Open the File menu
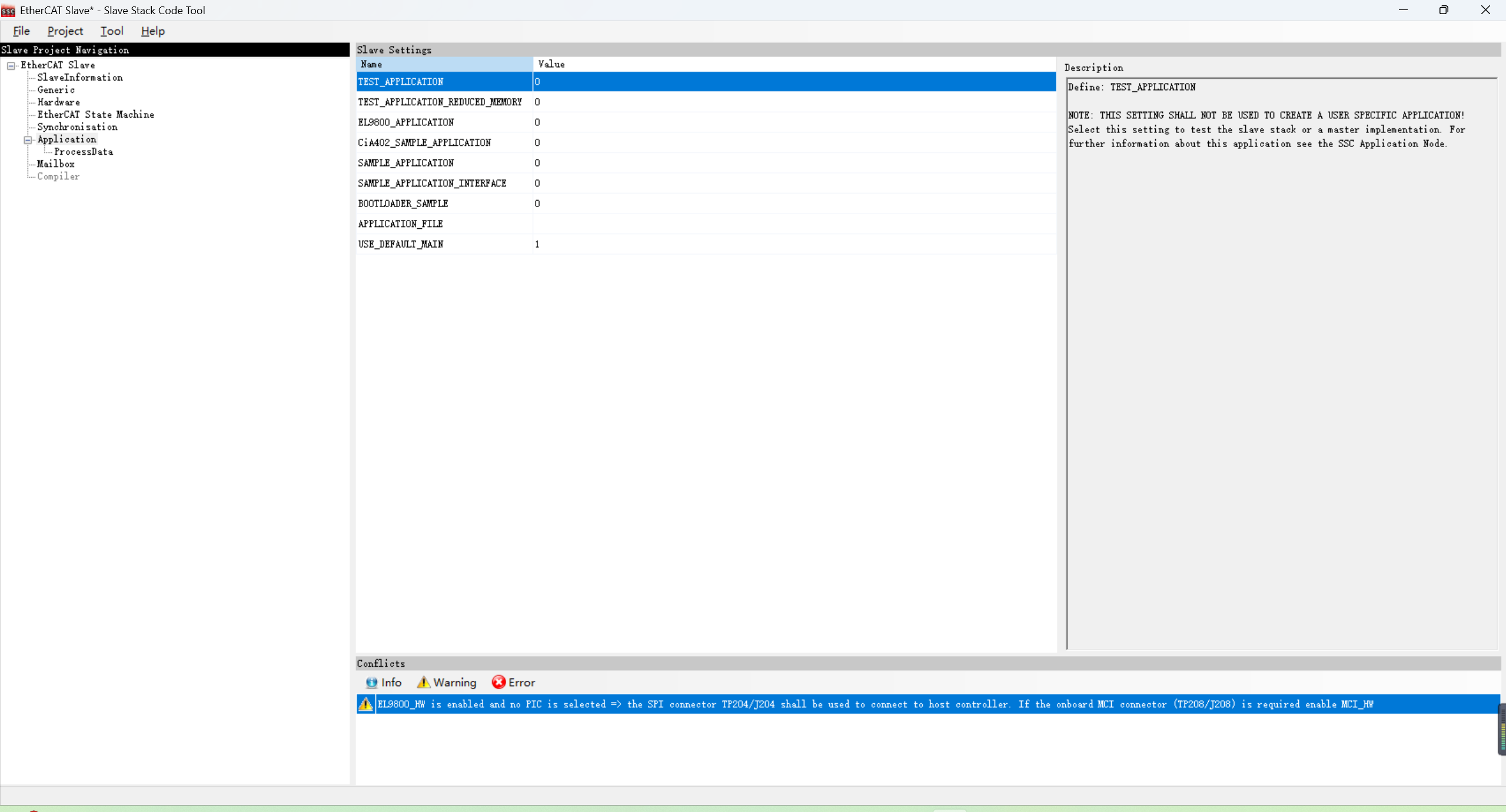Image resolution: width=1506 pixels, height=812 pixels. point(21,31)
